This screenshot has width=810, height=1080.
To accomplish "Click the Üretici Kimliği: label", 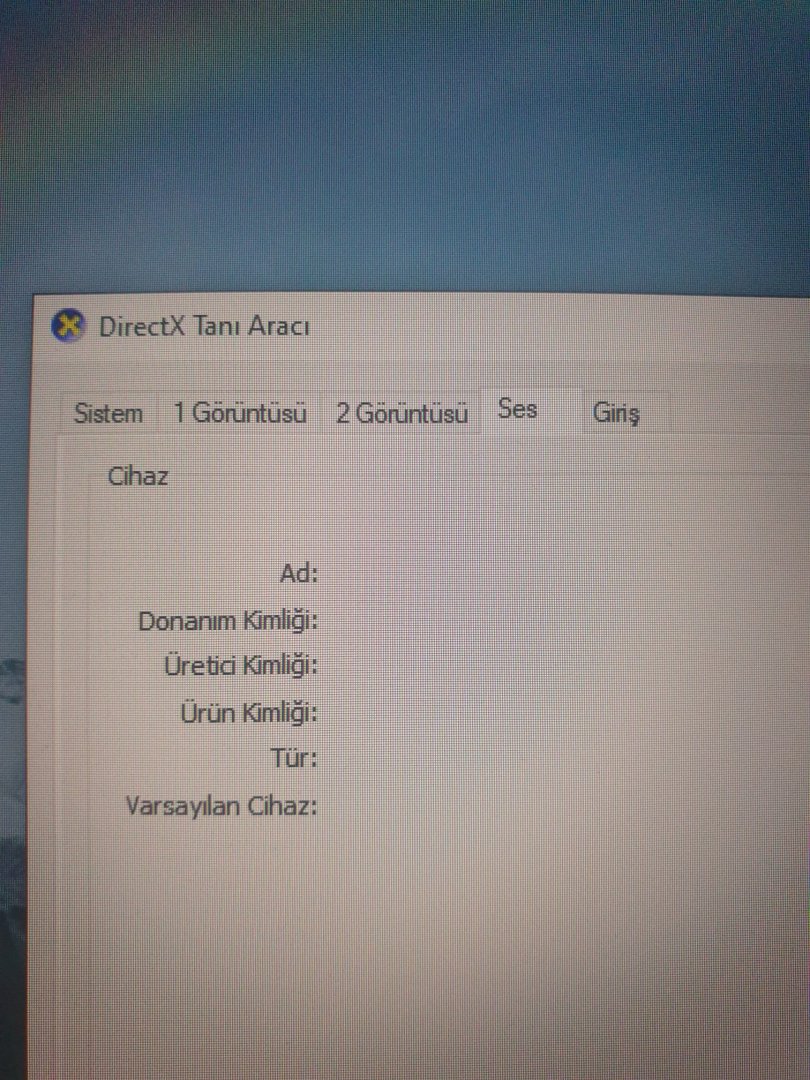I will 241,666.
